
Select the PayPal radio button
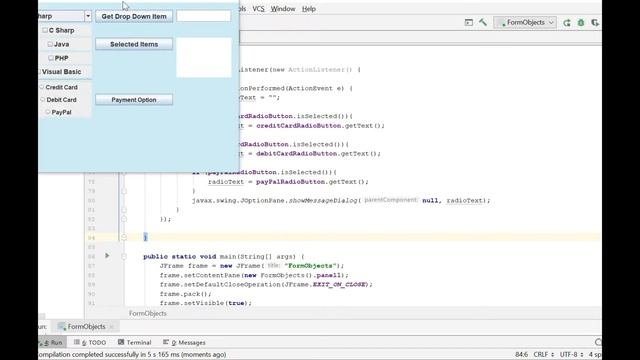[48, 112]
